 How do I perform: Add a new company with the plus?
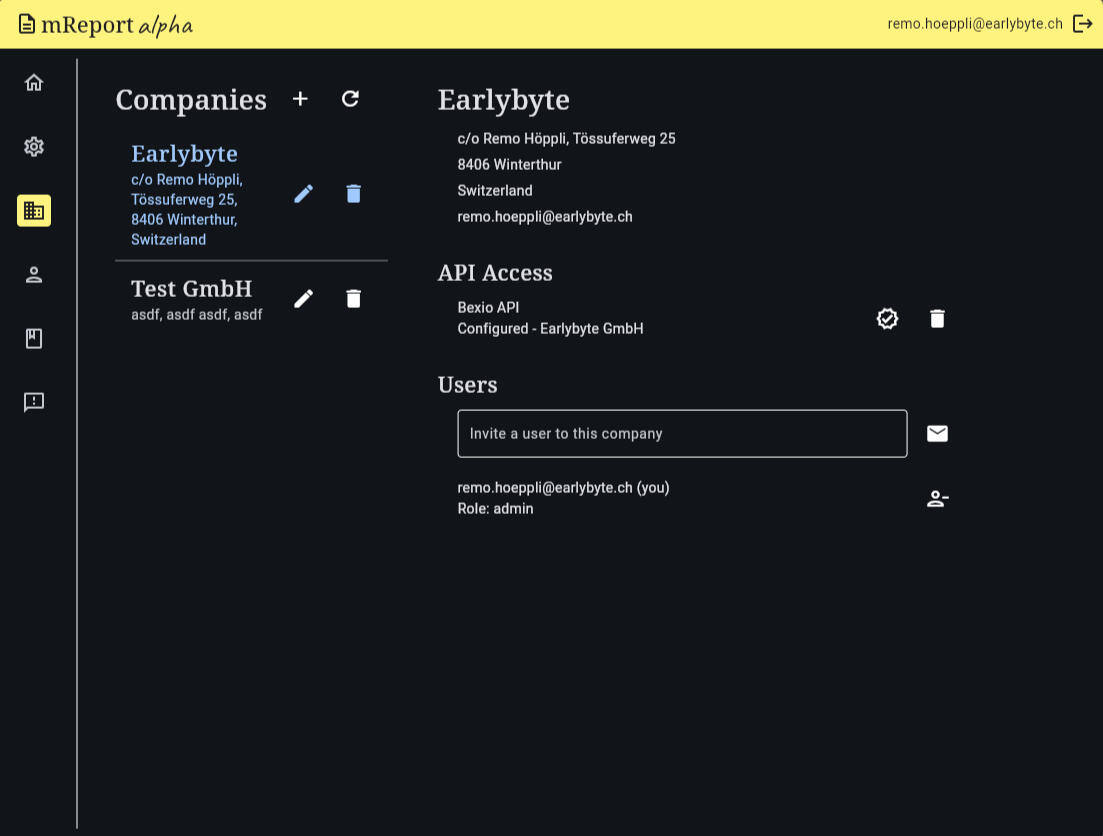pos(300,99)
